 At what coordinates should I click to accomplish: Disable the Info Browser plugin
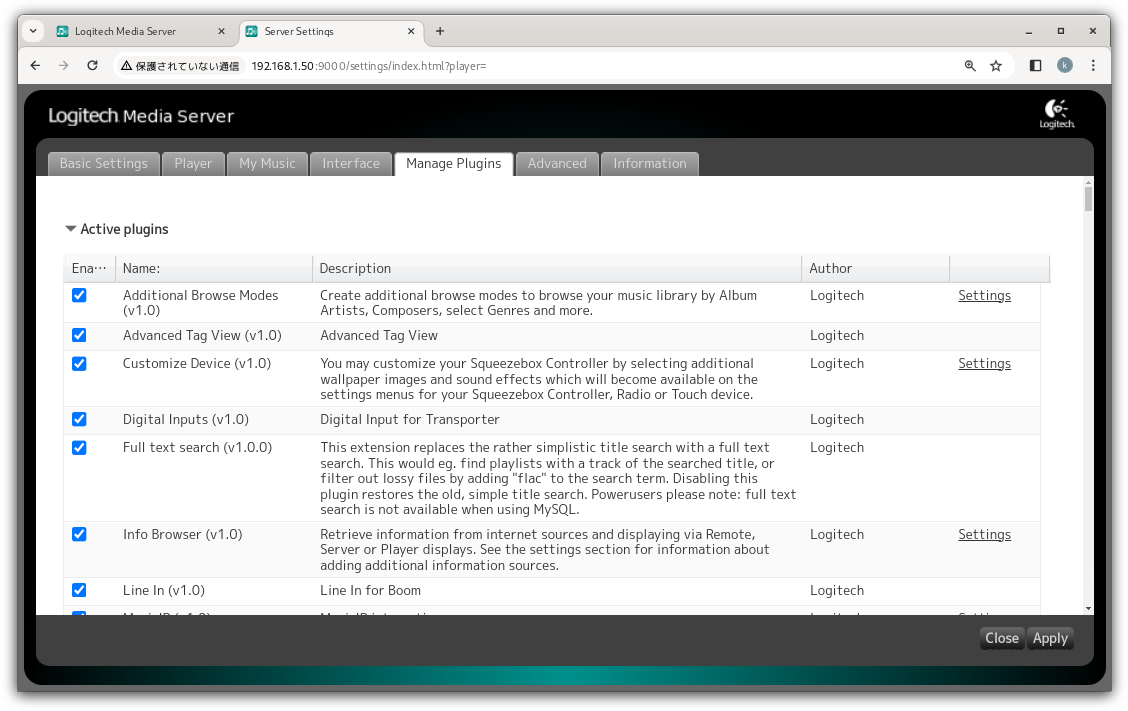point(79,535)
